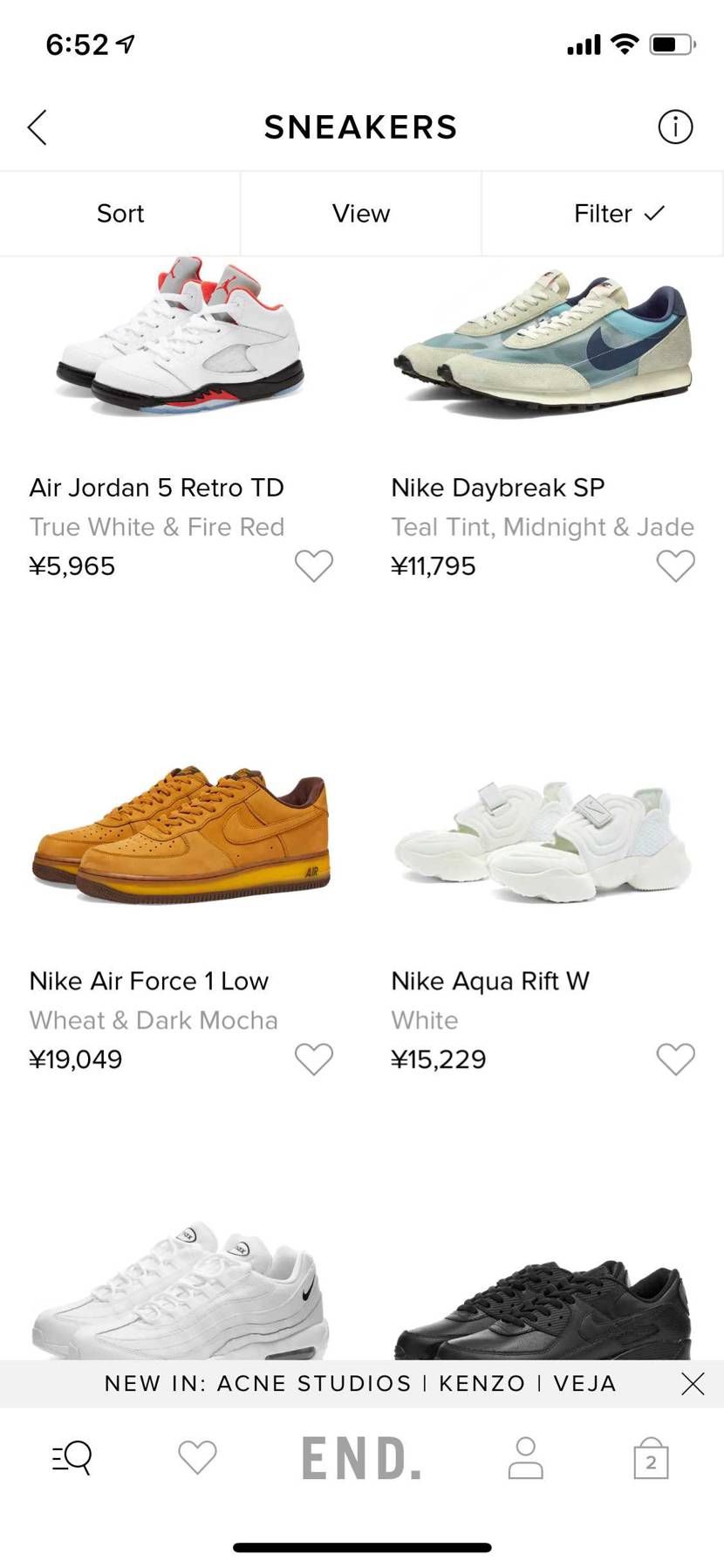
Task: Expand the Filter options
Action: pos(618,214)
